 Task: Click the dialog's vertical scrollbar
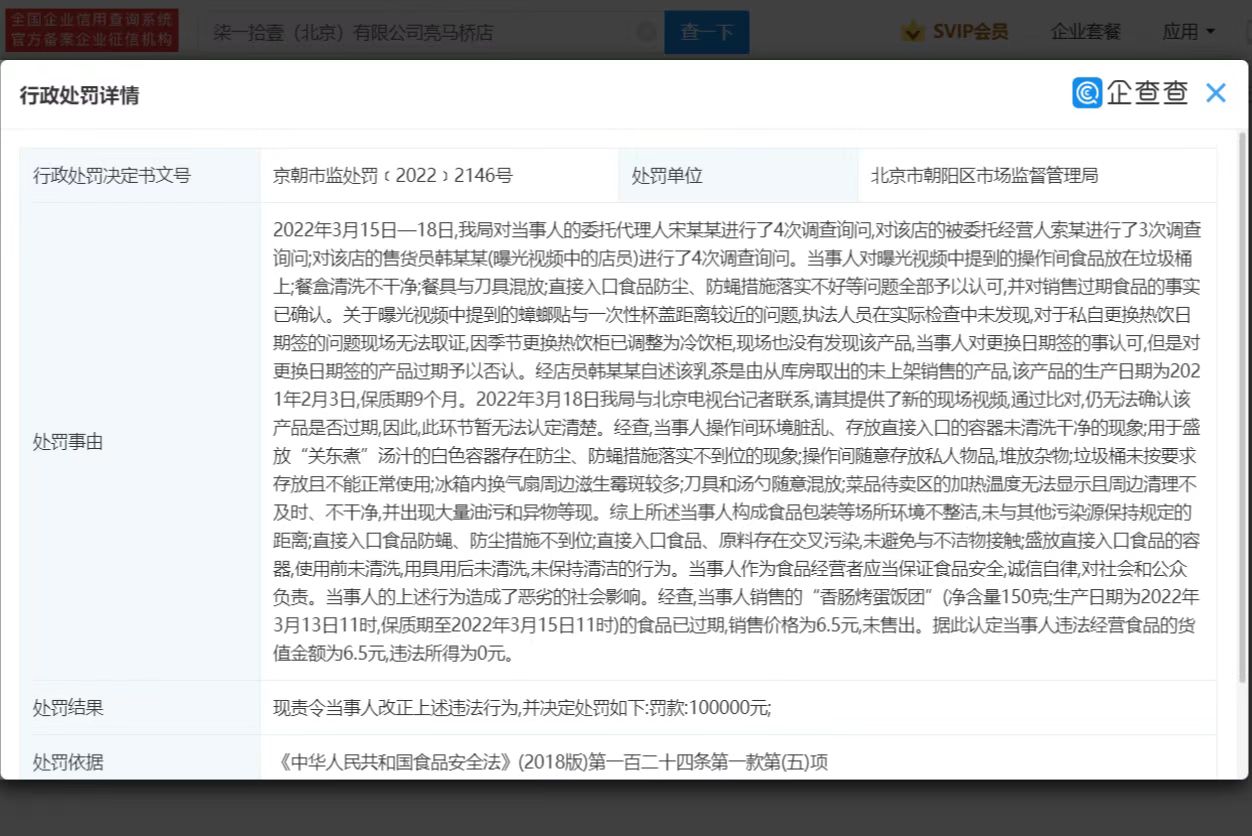[x=1242, y=400]
